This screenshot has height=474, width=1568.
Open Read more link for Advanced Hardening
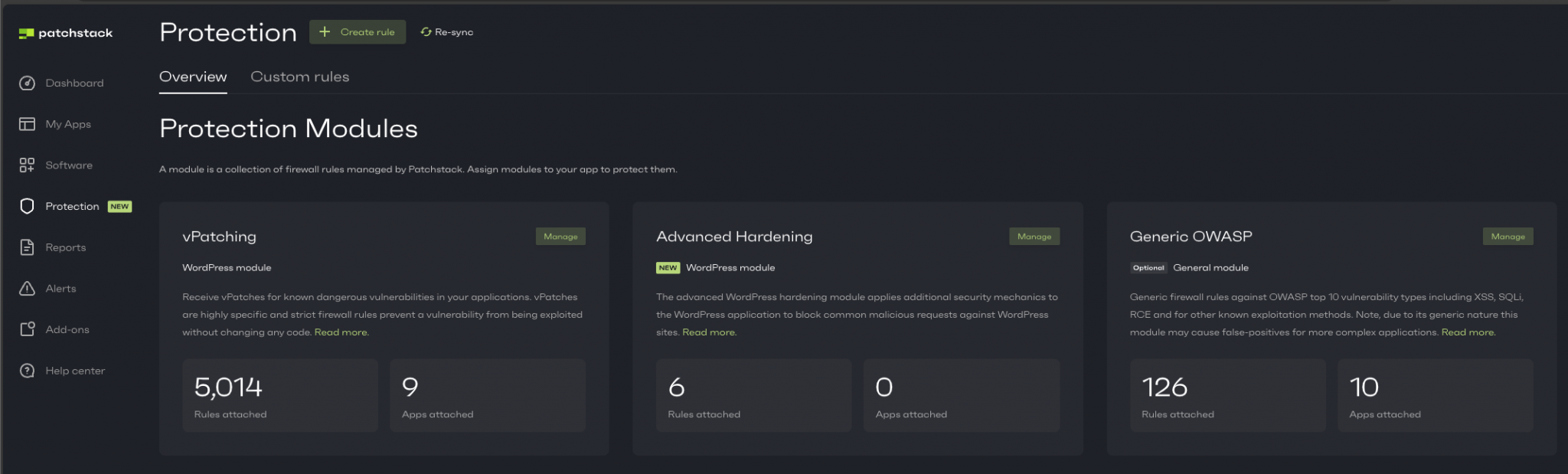[x=709, y=332]
